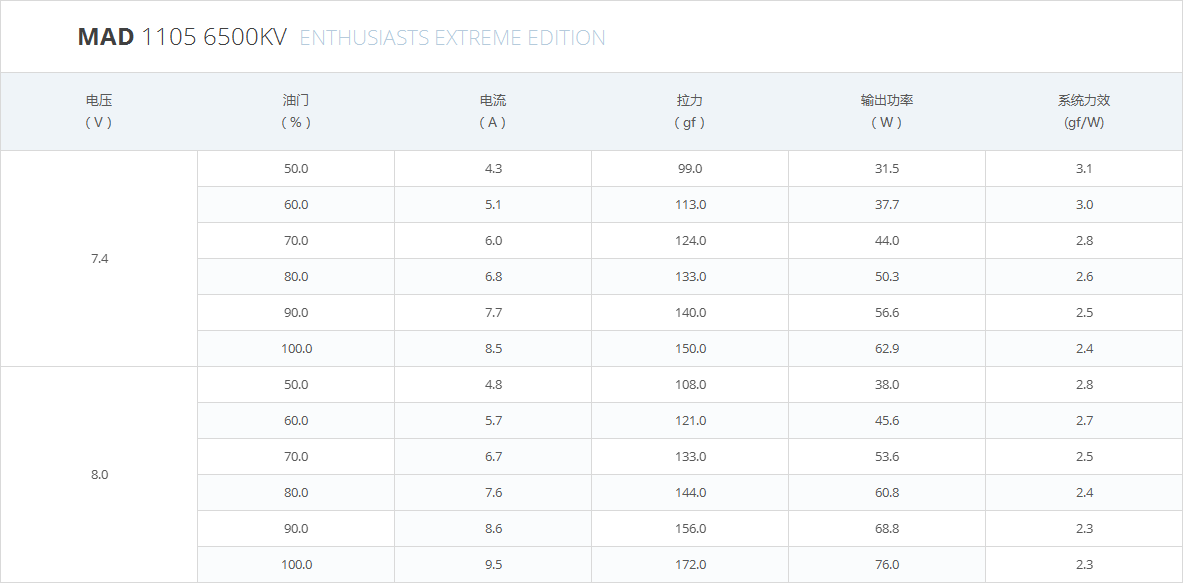Click the "MAD 1105 6500KV" title
Screen dimensions: 1183x583
coord(182,37)
